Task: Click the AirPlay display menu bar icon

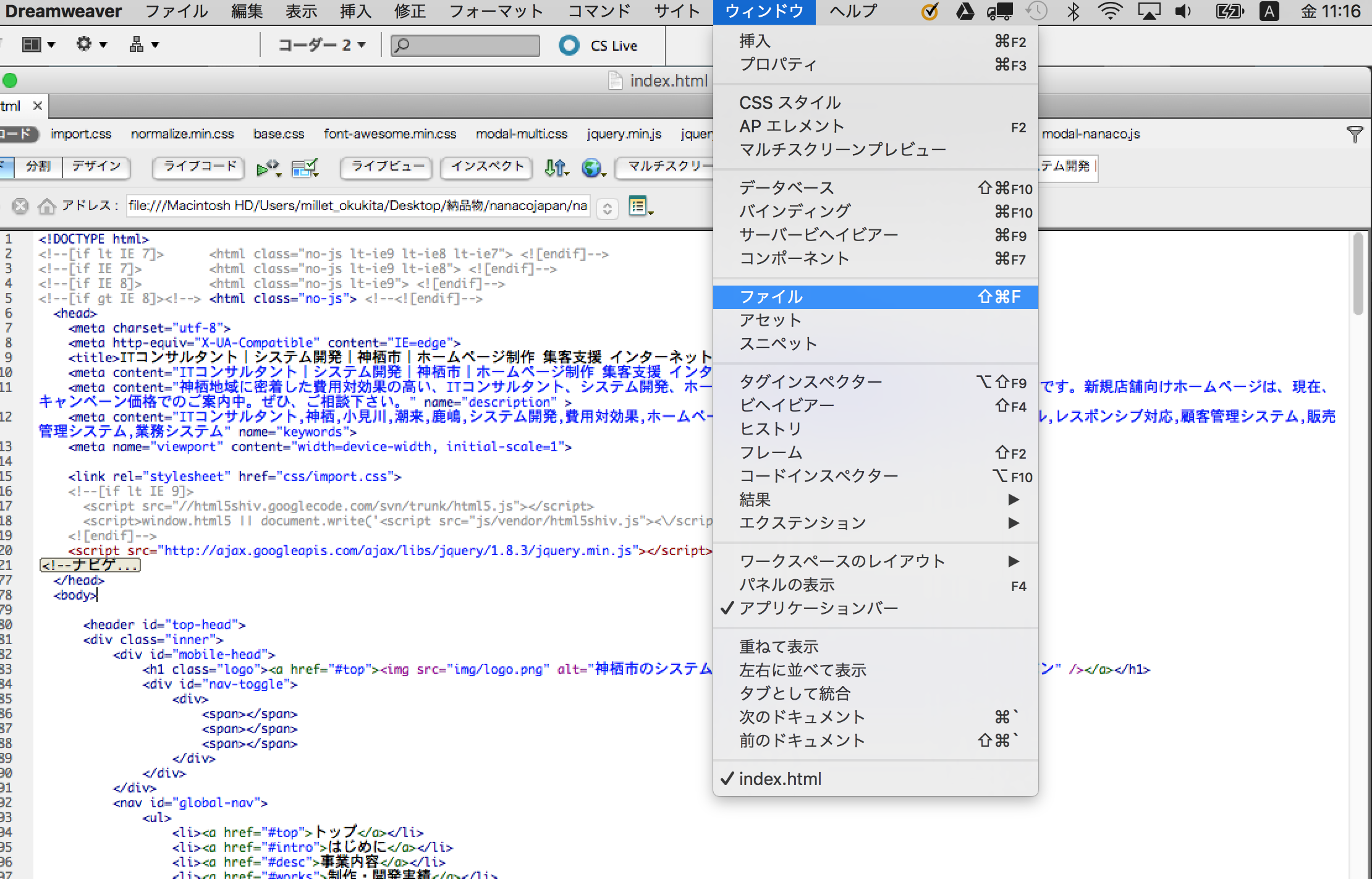Action: tap(1149, 11)
